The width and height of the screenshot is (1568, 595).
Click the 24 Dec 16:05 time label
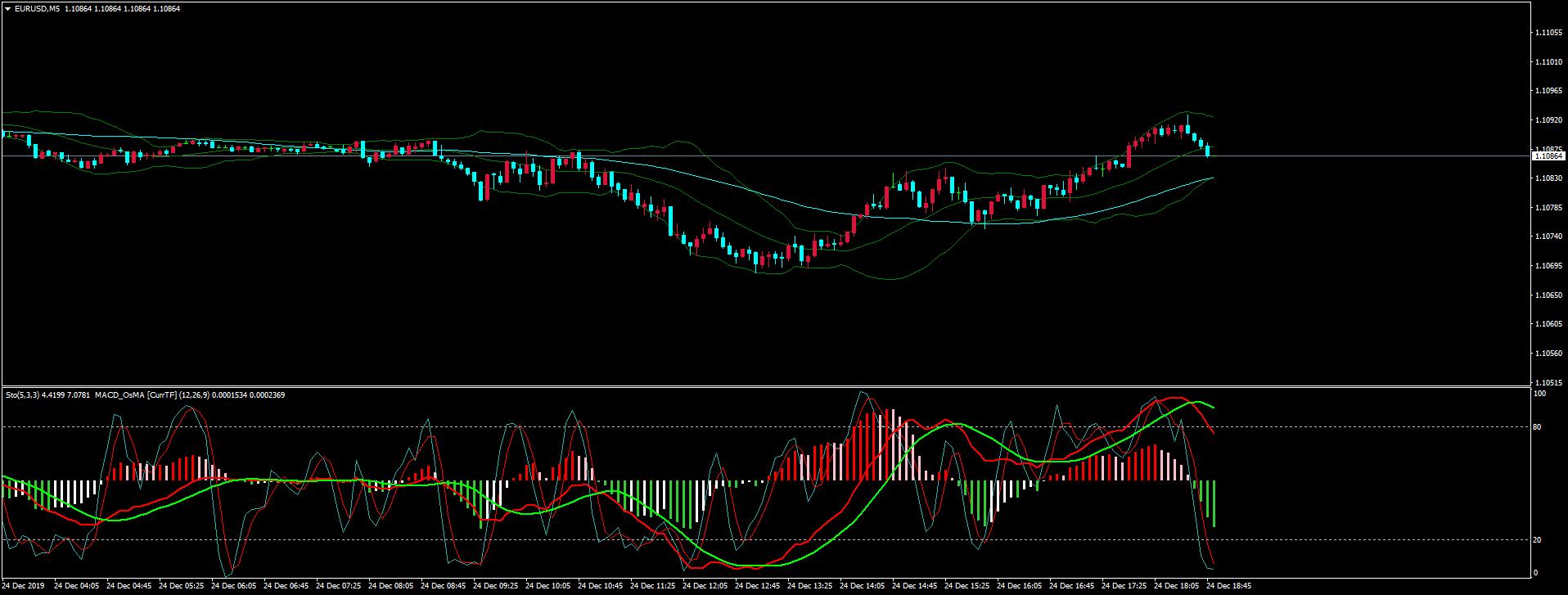coord(1020,586)
